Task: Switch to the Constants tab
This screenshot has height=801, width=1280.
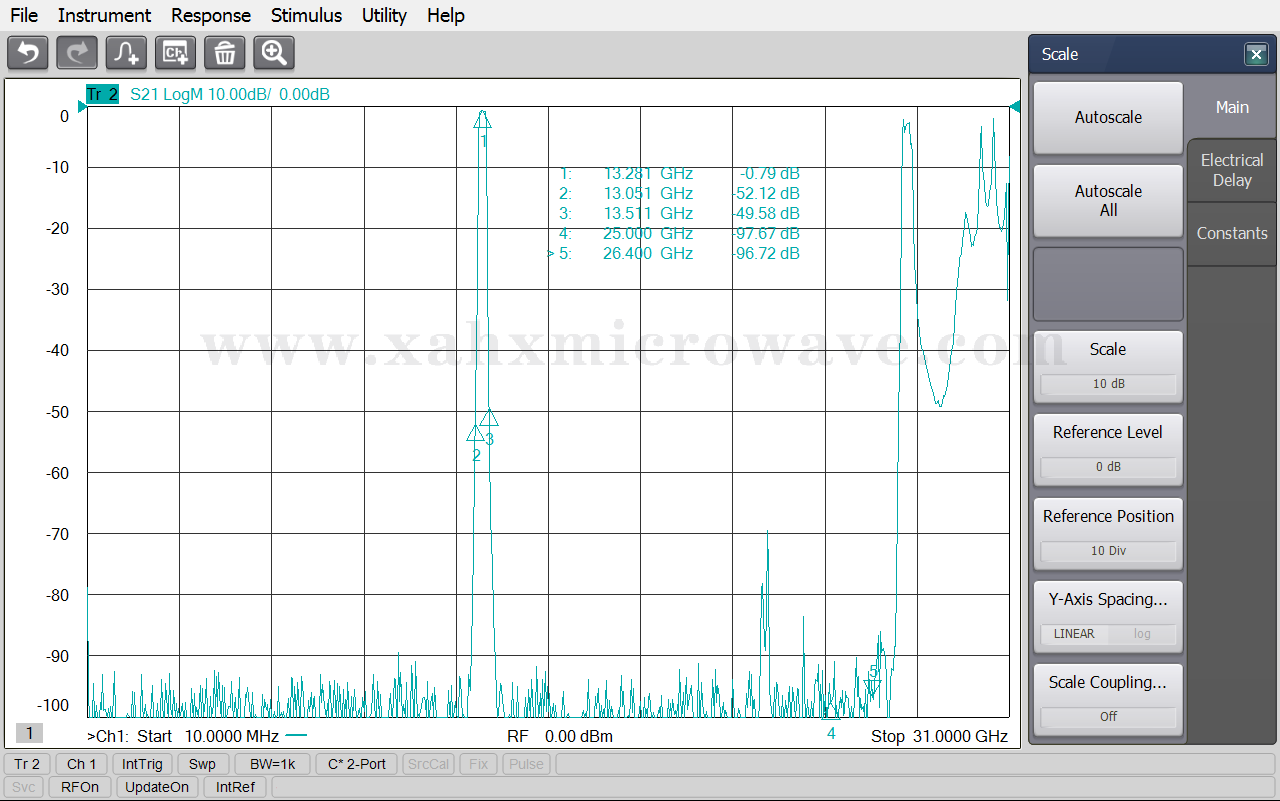Action: pyautogui.click(x=1232, y=233)
